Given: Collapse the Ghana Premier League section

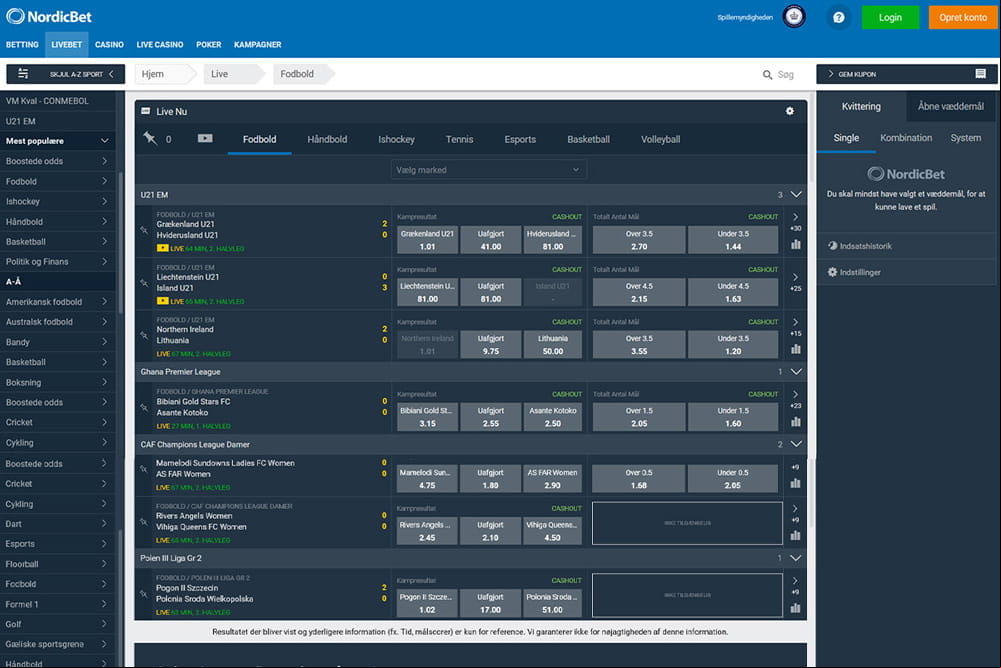Looking at the screenshot, I should [795, 372].
